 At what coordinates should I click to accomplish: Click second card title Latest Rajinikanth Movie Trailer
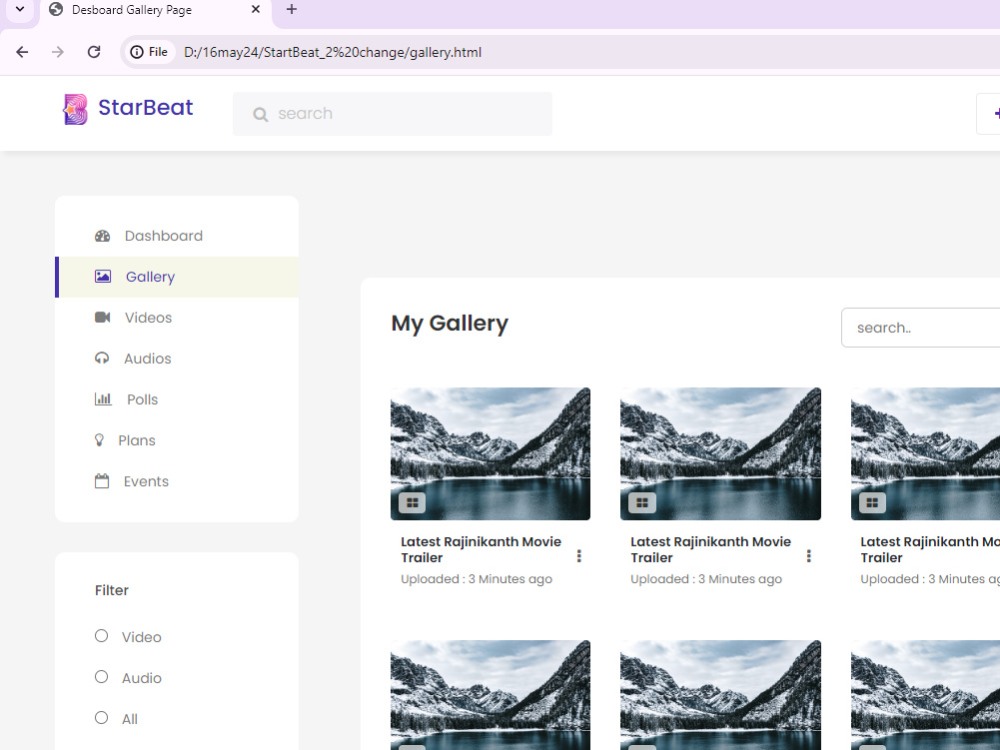[x=710, y=549]
